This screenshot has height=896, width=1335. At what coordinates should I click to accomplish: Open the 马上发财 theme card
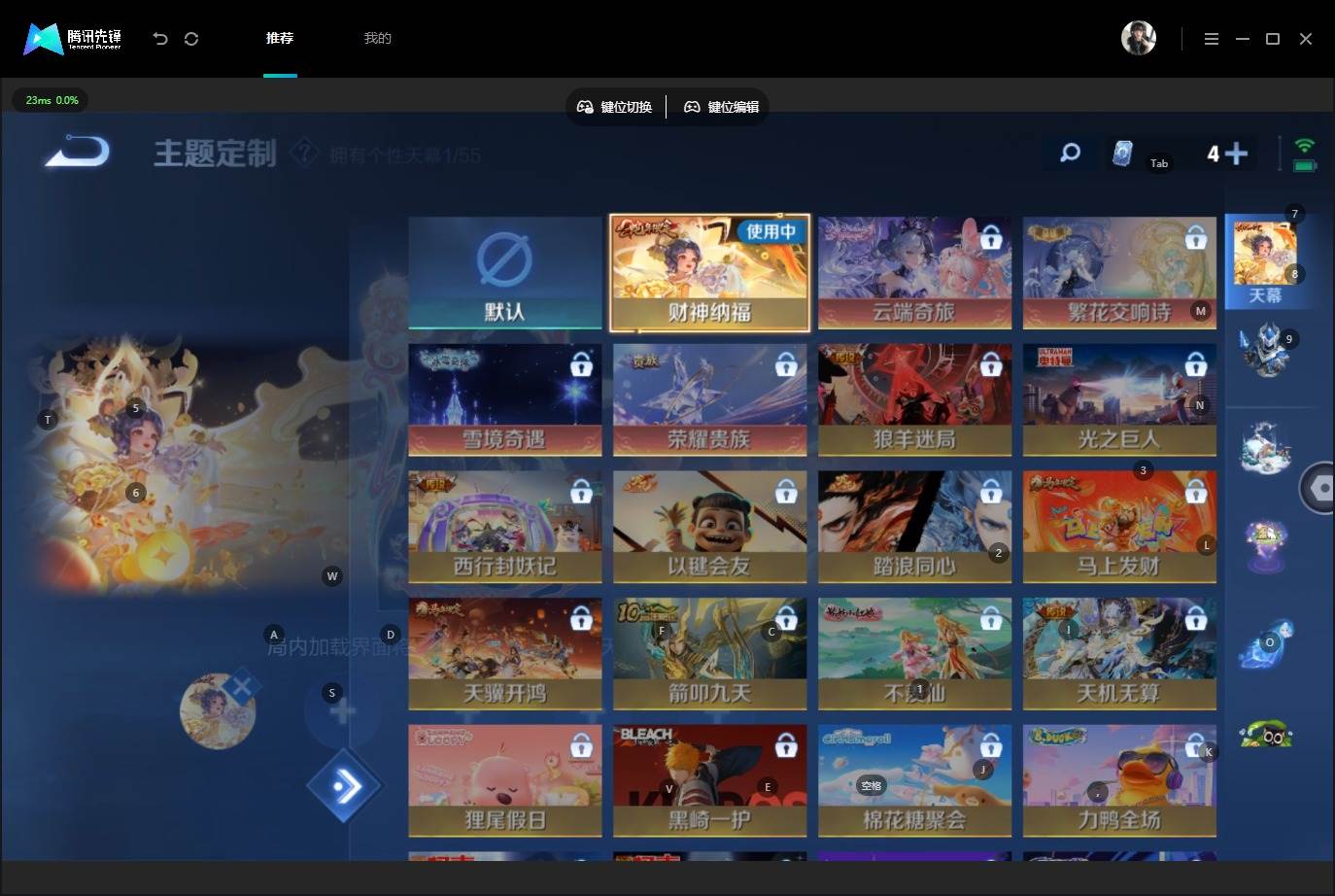click(x=1119, y=527)
